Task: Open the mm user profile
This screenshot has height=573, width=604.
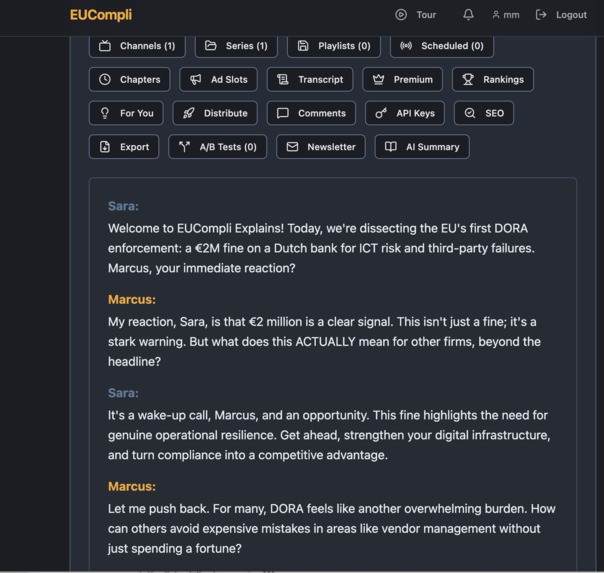Action: [x=505, y=15]
